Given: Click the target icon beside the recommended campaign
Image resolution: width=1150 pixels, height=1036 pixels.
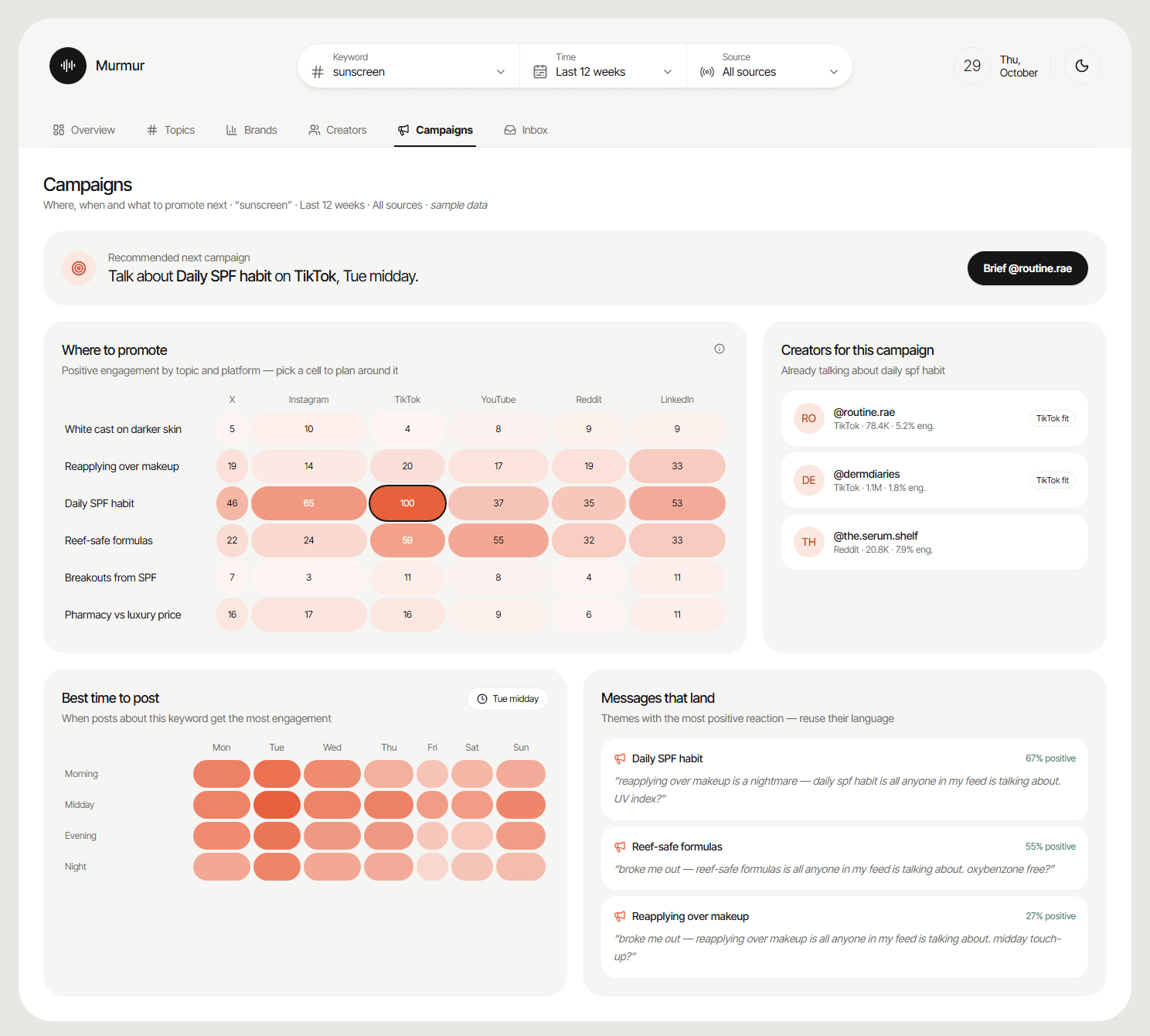Looking at the screenshot, I should 79,268.
